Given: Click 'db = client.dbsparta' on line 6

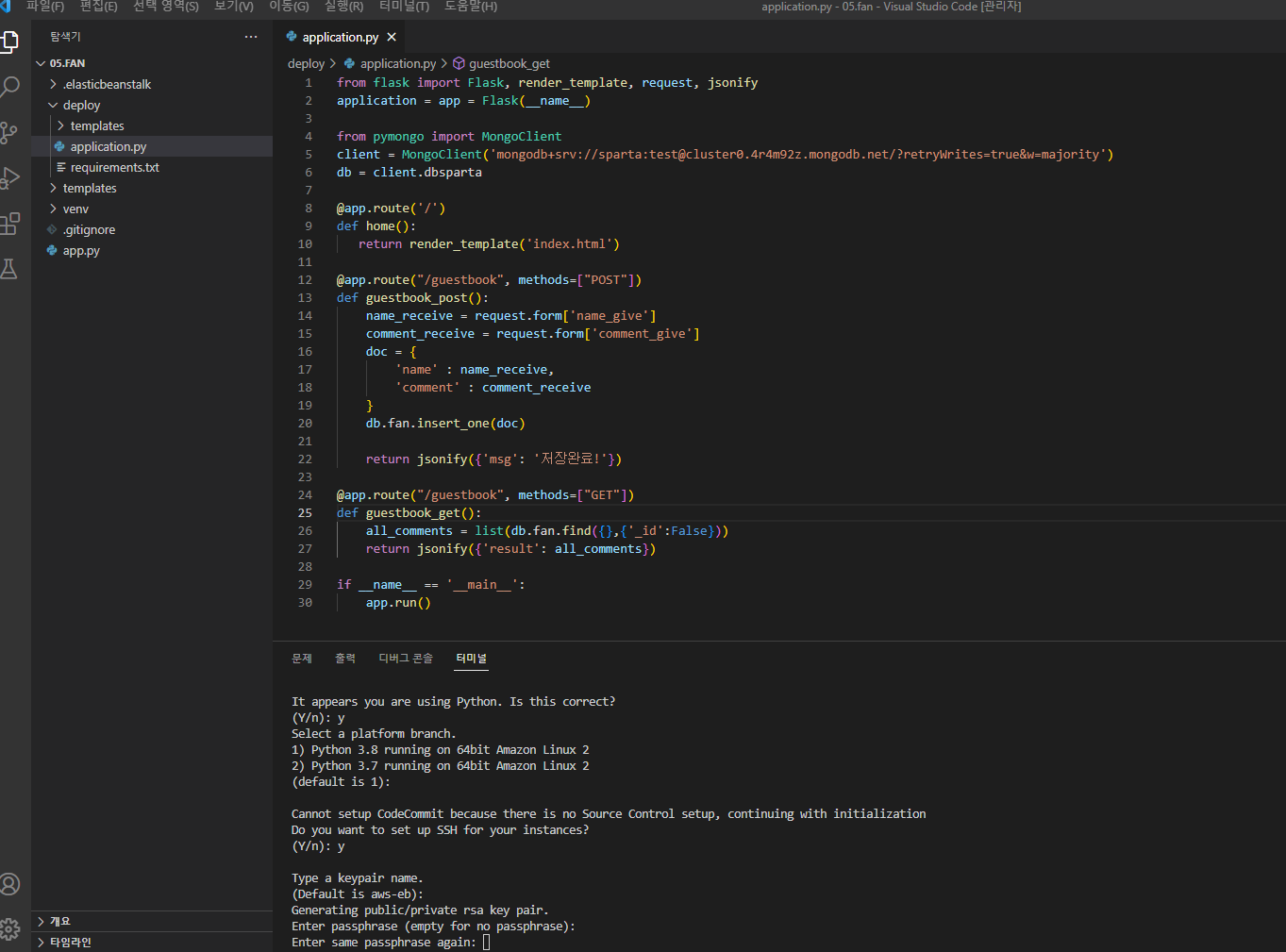Looking at the screenshot, I should point(409,173).
